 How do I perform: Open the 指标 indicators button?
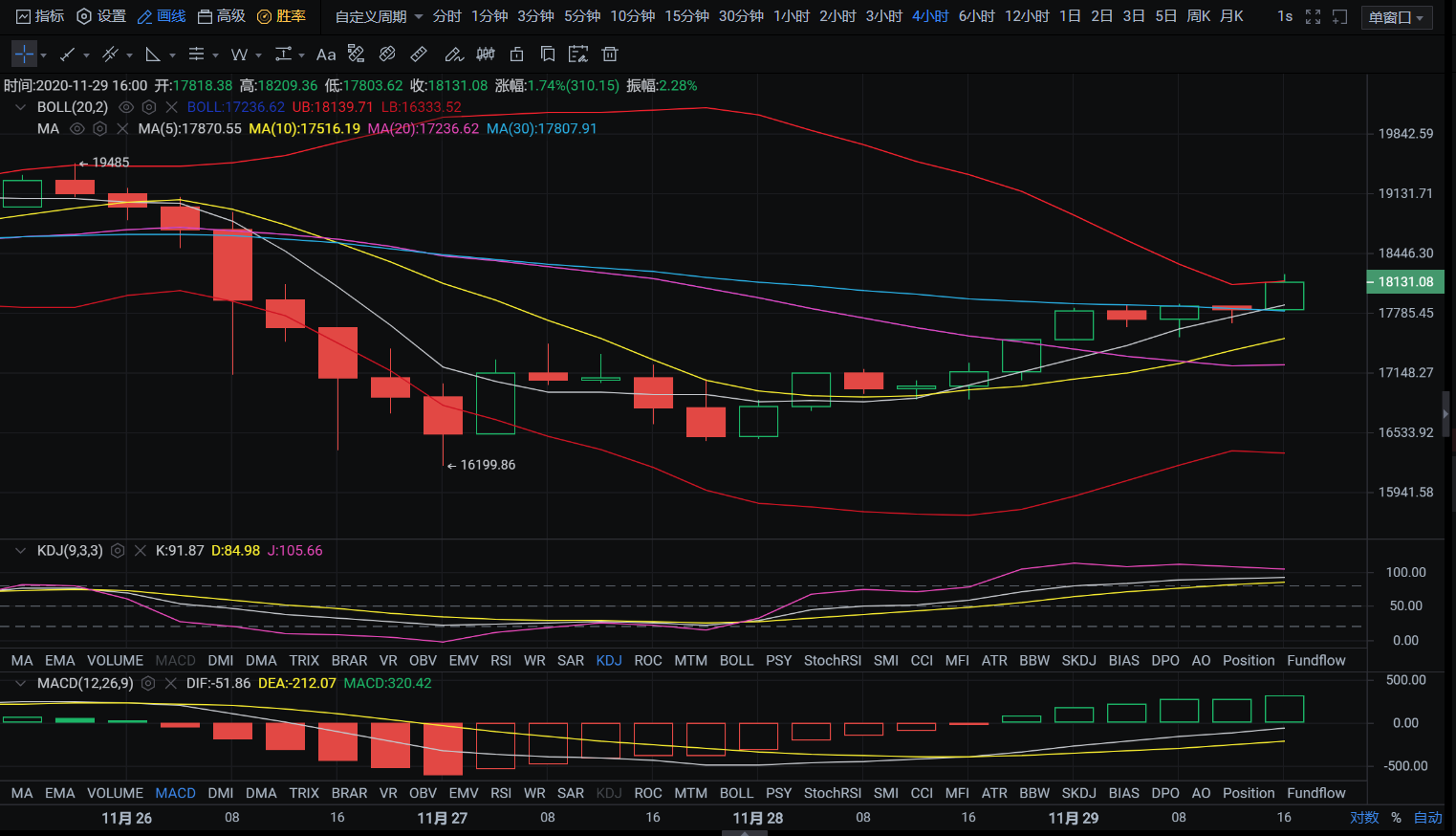coord(40,16)
